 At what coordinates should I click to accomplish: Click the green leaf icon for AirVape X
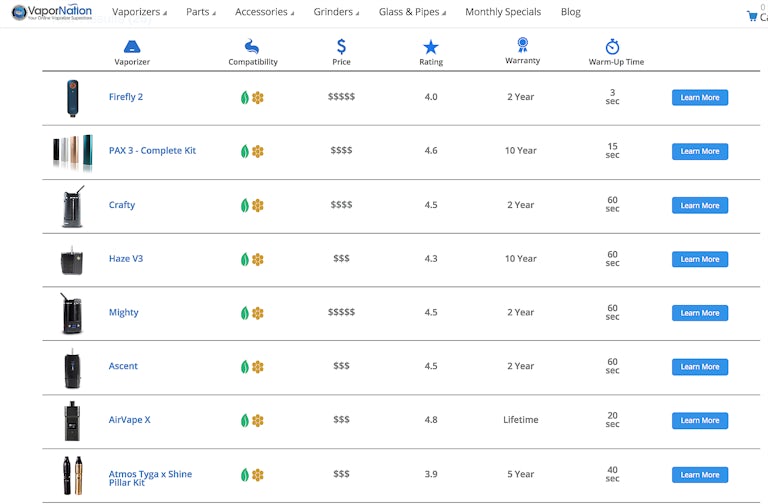(x=245, y=420)
